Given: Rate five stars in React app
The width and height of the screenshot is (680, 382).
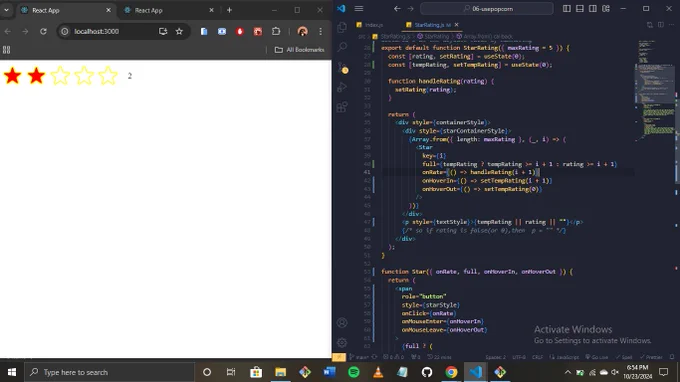Looking at the screenshot, I should pos(108,76).
